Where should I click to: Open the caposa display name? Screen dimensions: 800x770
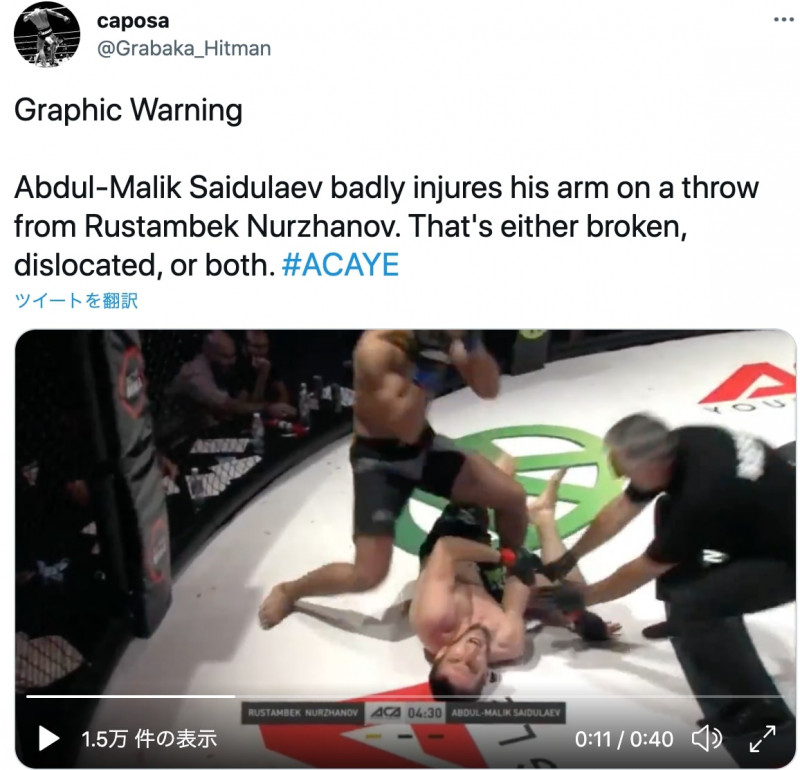pyautogui.click(x=133, y=21)
